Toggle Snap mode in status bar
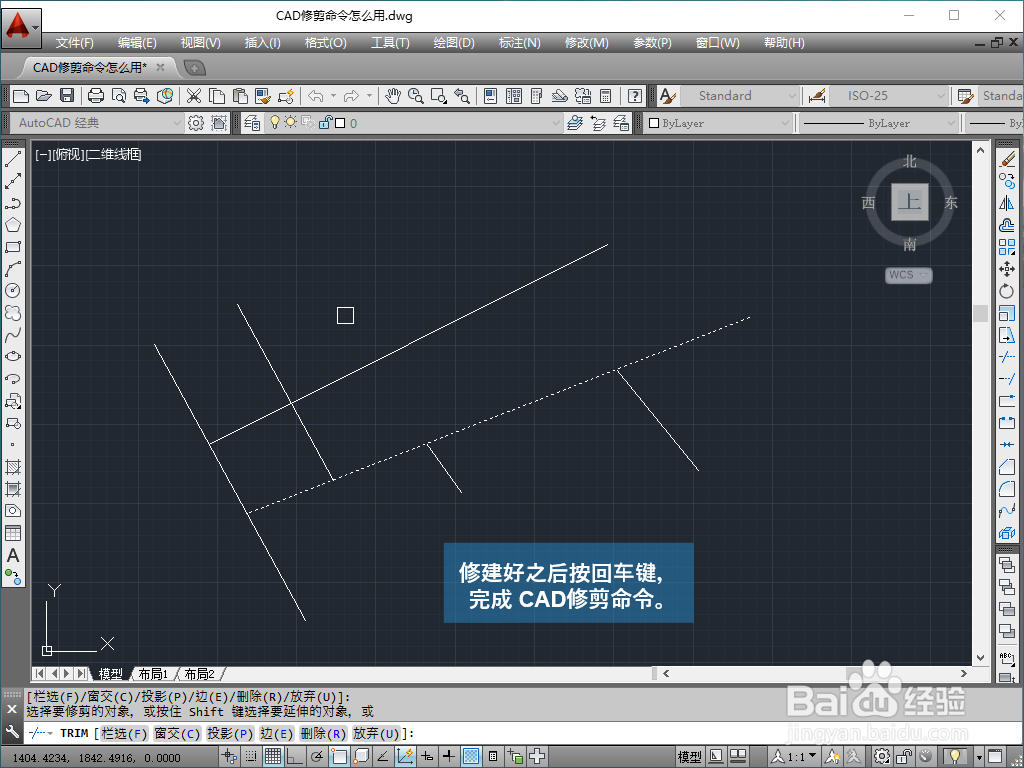 pos(251,757)
